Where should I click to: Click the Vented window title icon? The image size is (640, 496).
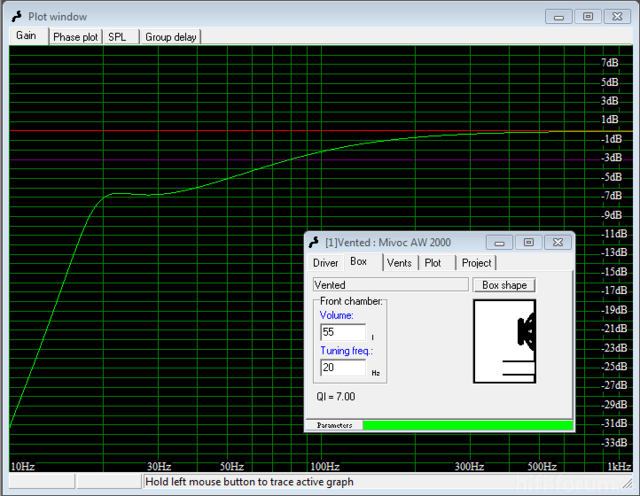313,242
